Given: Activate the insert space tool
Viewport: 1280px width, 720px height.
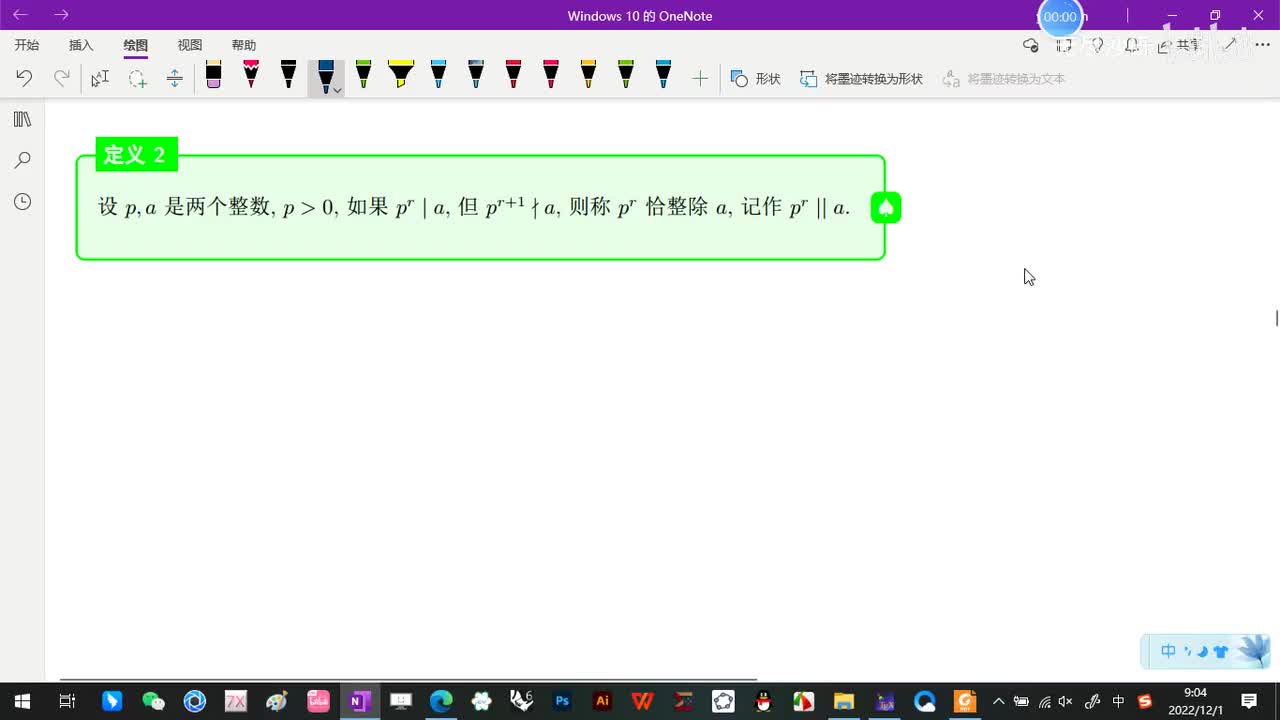Looking at the screenshot, I should pos(174,78).
